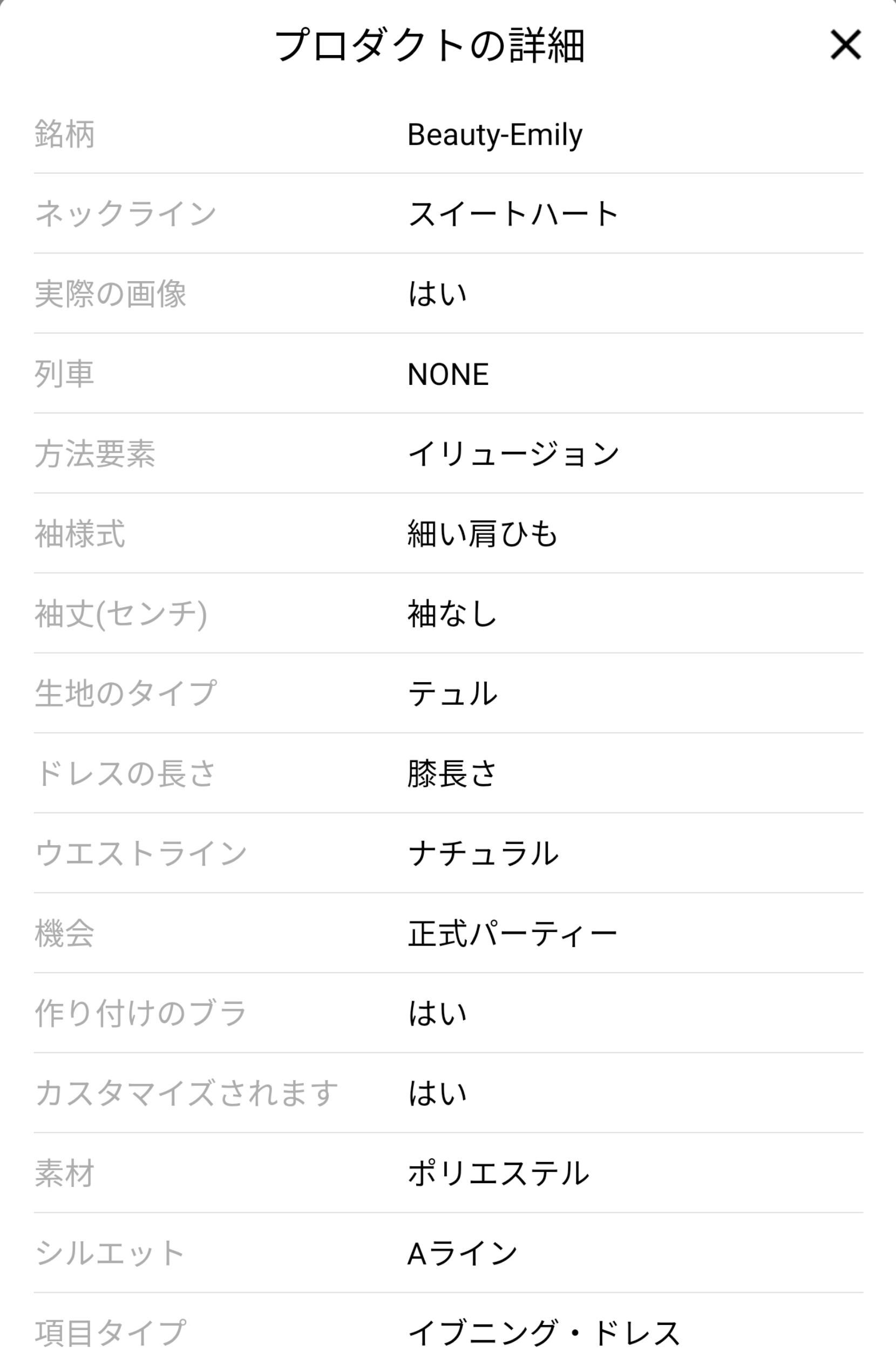
Task: Select the 袖なし sleeve length value
Action: tap(452, 614)
